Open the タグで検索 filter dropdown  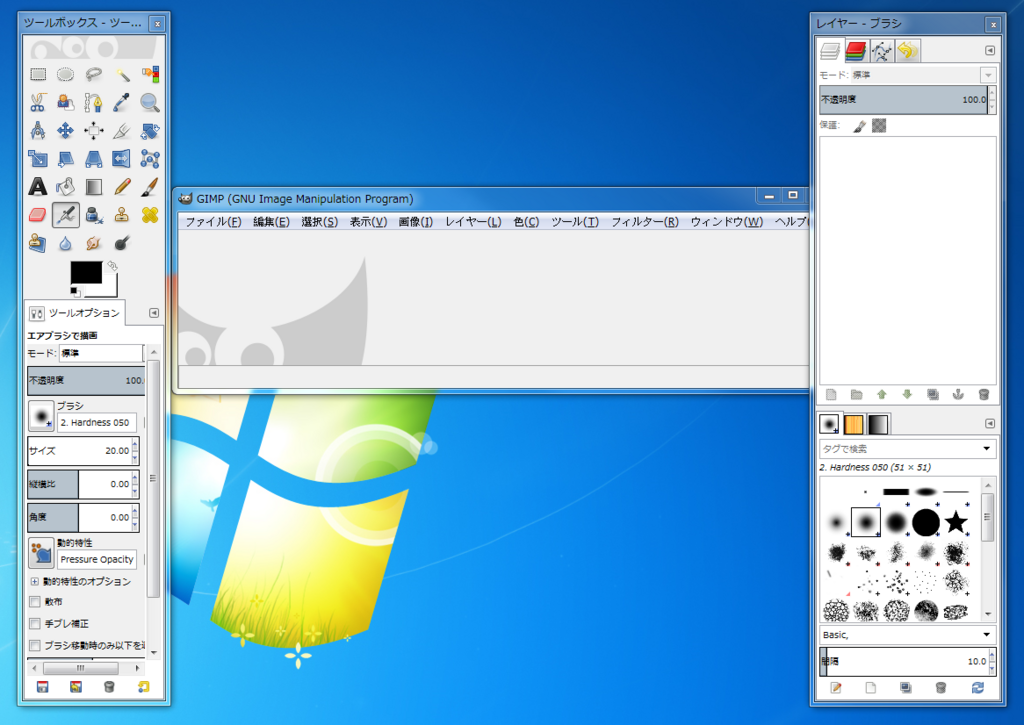[986, 449]
